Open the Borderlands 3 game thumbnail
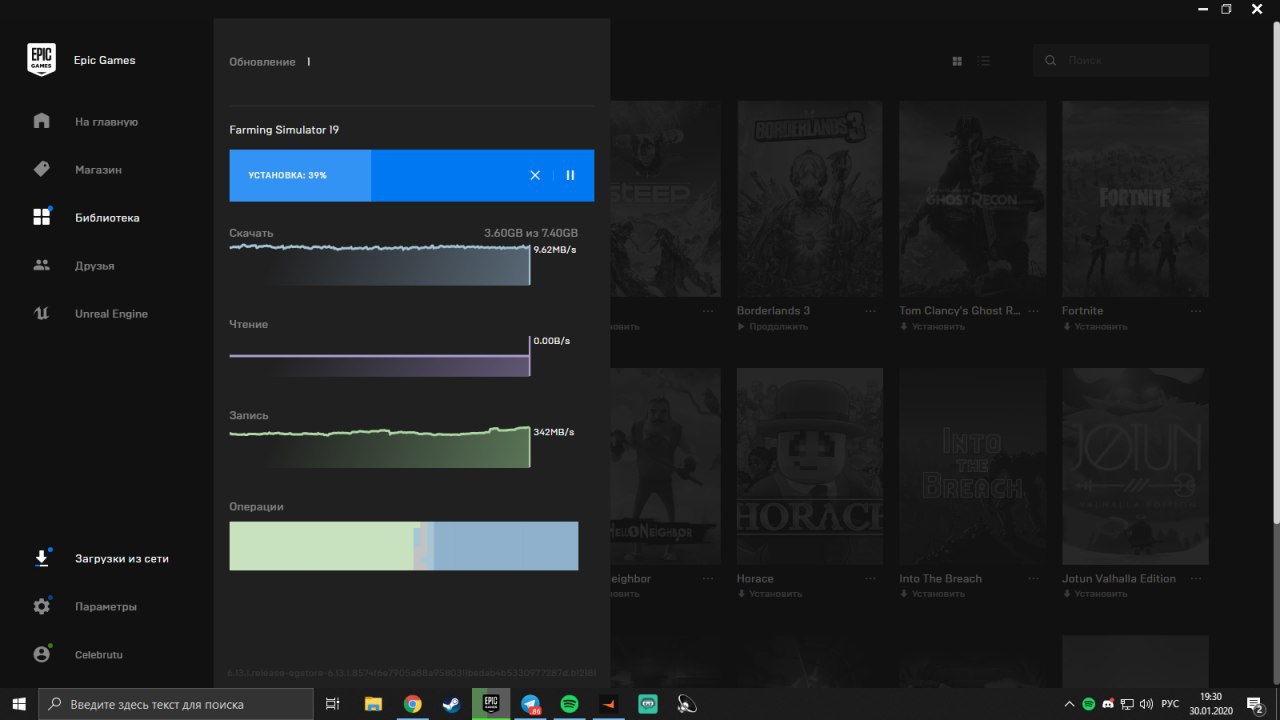This screenshot has height=720, width=1280. tap(810, 198)
